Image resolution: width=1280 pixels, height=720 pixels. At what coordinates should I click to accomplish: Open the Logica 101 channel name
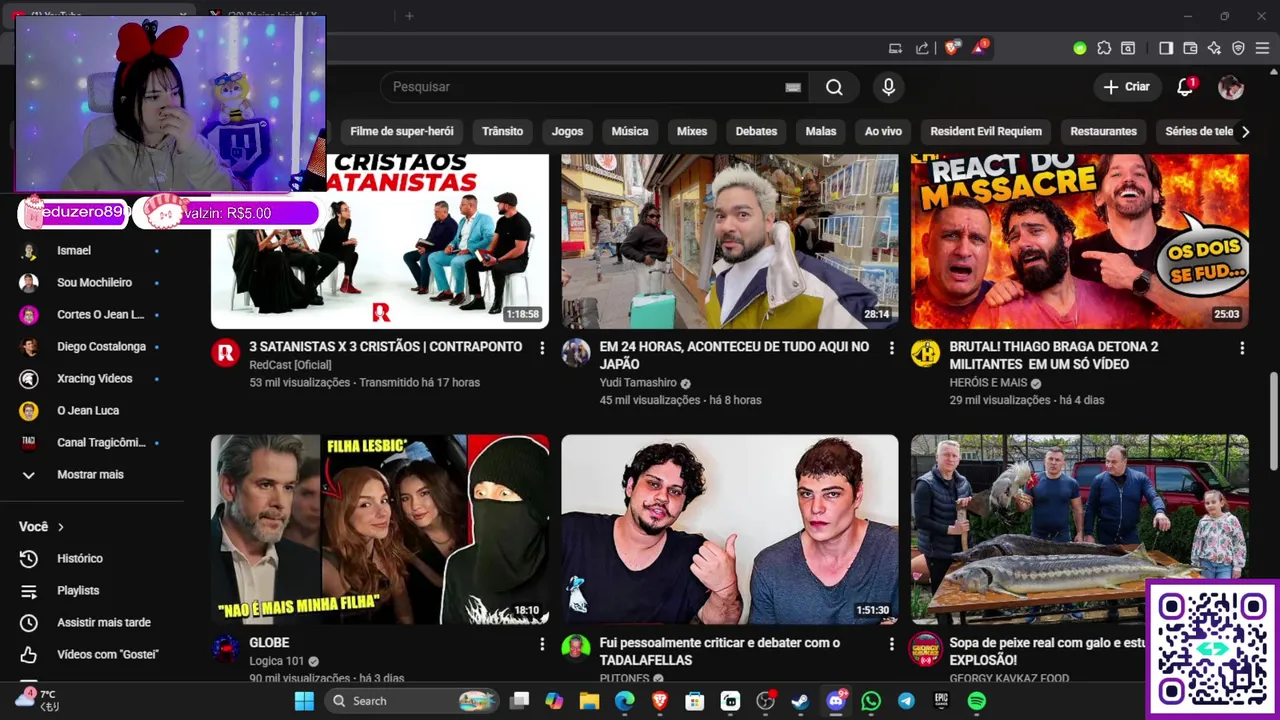[276, 661]
